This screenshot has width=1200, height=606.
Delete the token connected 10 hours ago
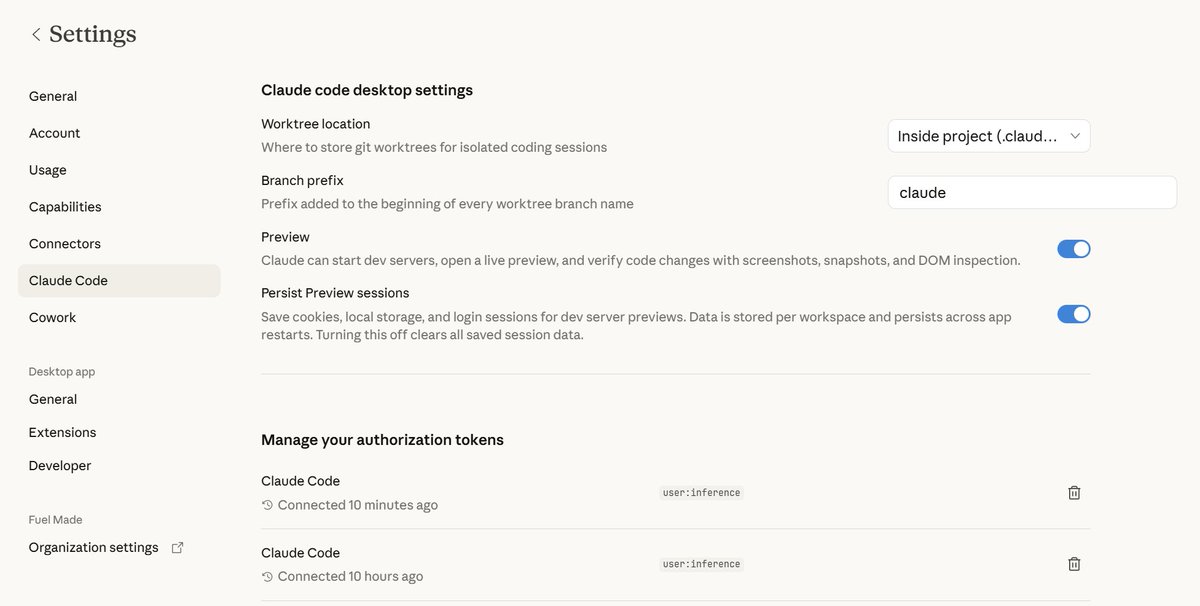(x=1074, y=564)
